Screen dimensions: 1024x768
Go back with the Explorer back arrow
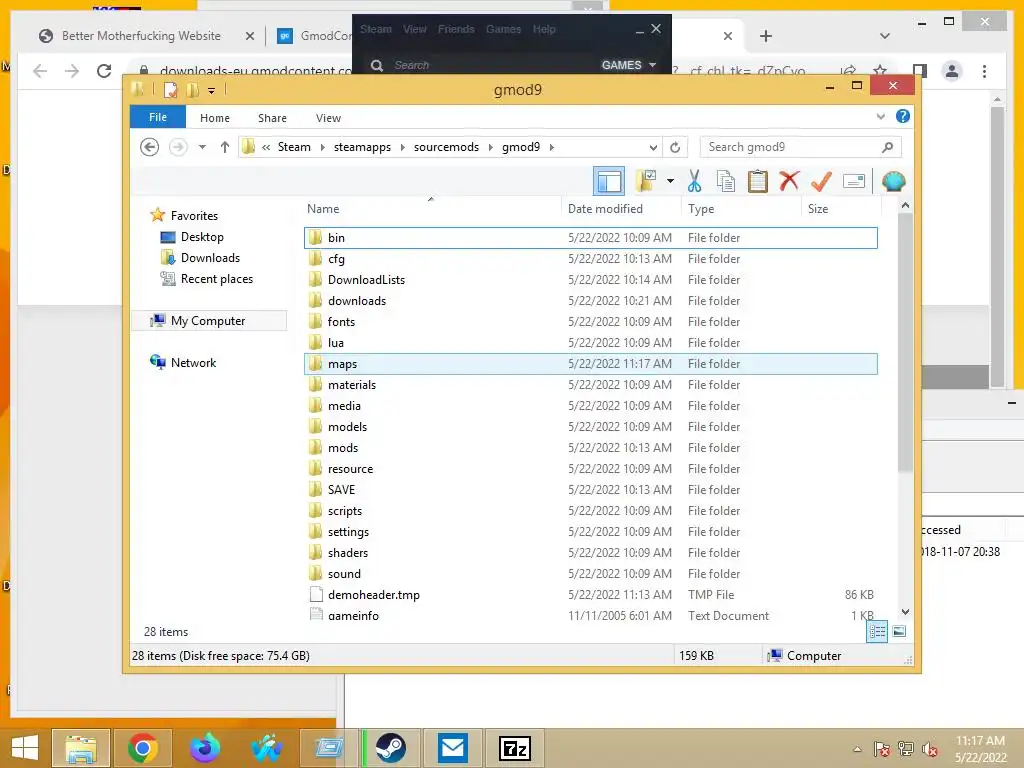pos(150,147)
